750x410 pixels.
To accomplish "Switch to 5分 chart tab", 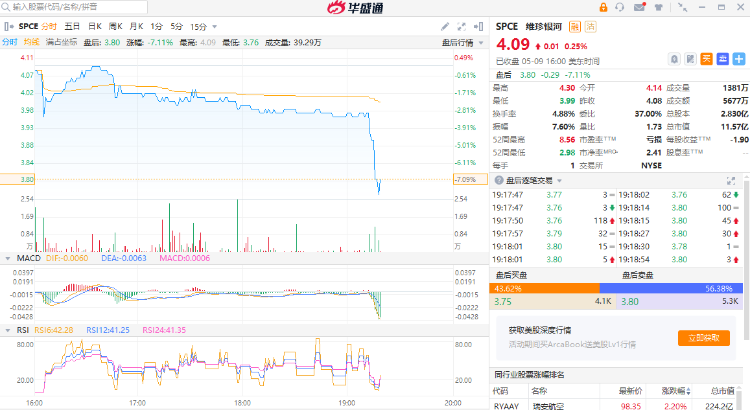I will click(x=176, y=26).
